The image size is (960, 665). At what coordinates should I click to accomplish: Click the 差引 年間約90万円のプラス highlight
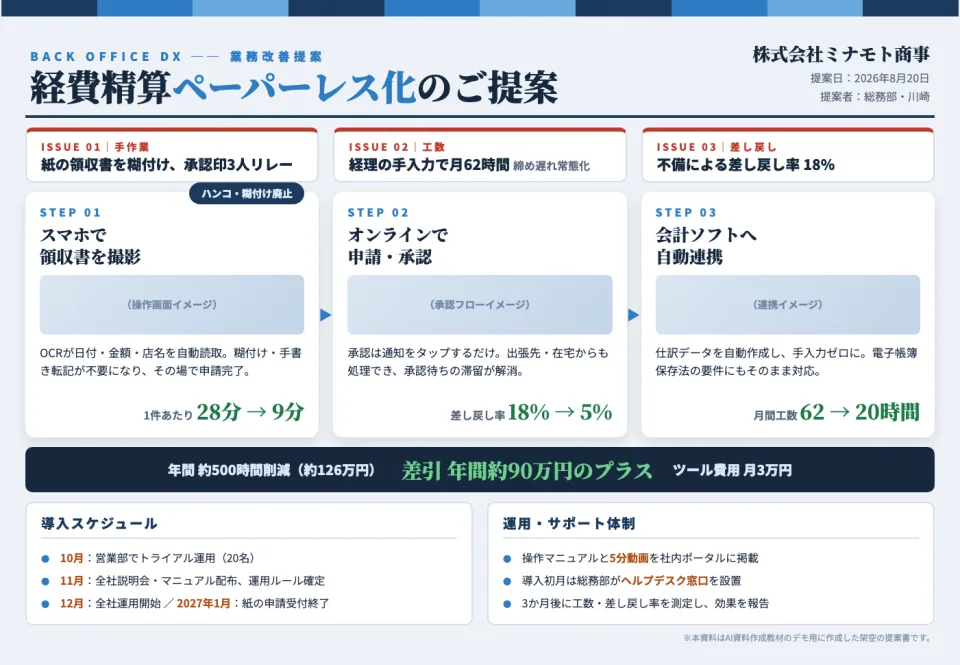pyautogui.click(x=527, y=470)
